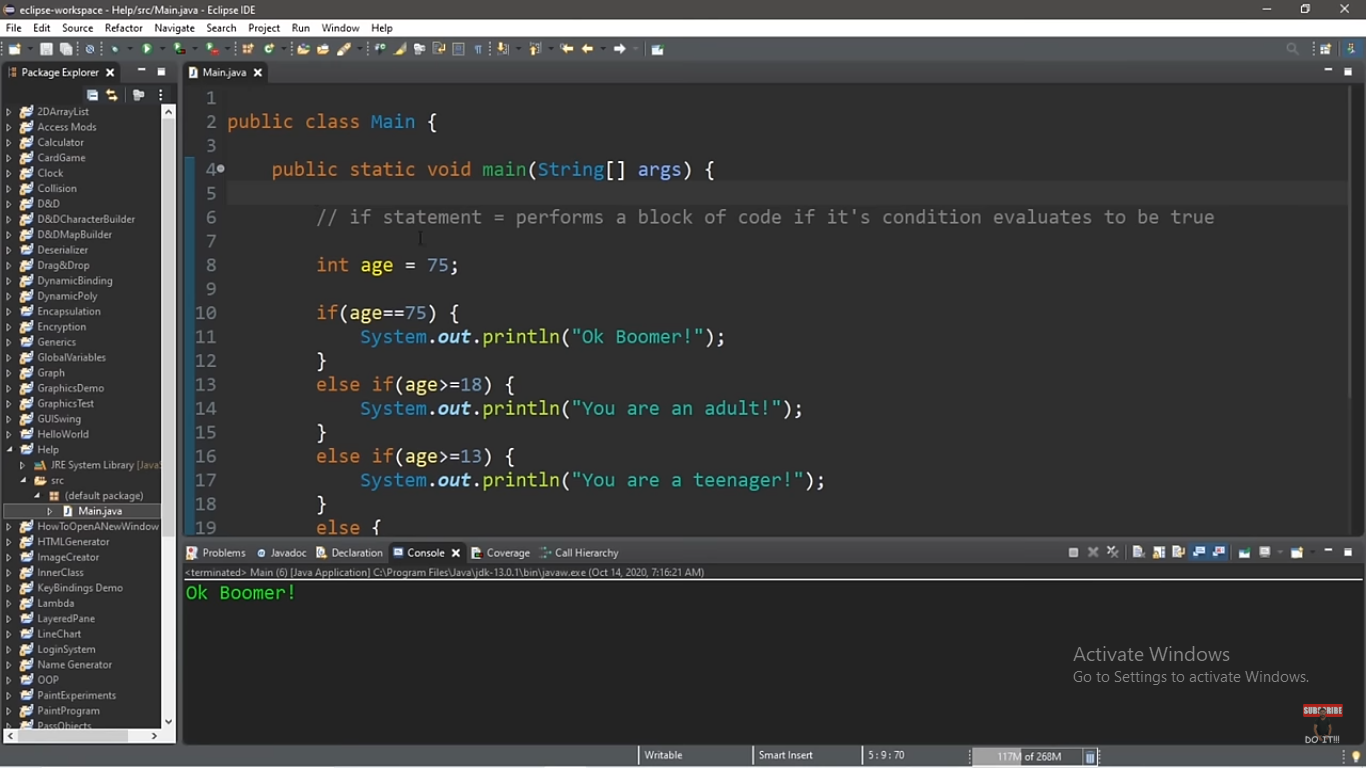
Task: Toggle Show Console When Standard Error Changes
Action: click(1219, 552)
